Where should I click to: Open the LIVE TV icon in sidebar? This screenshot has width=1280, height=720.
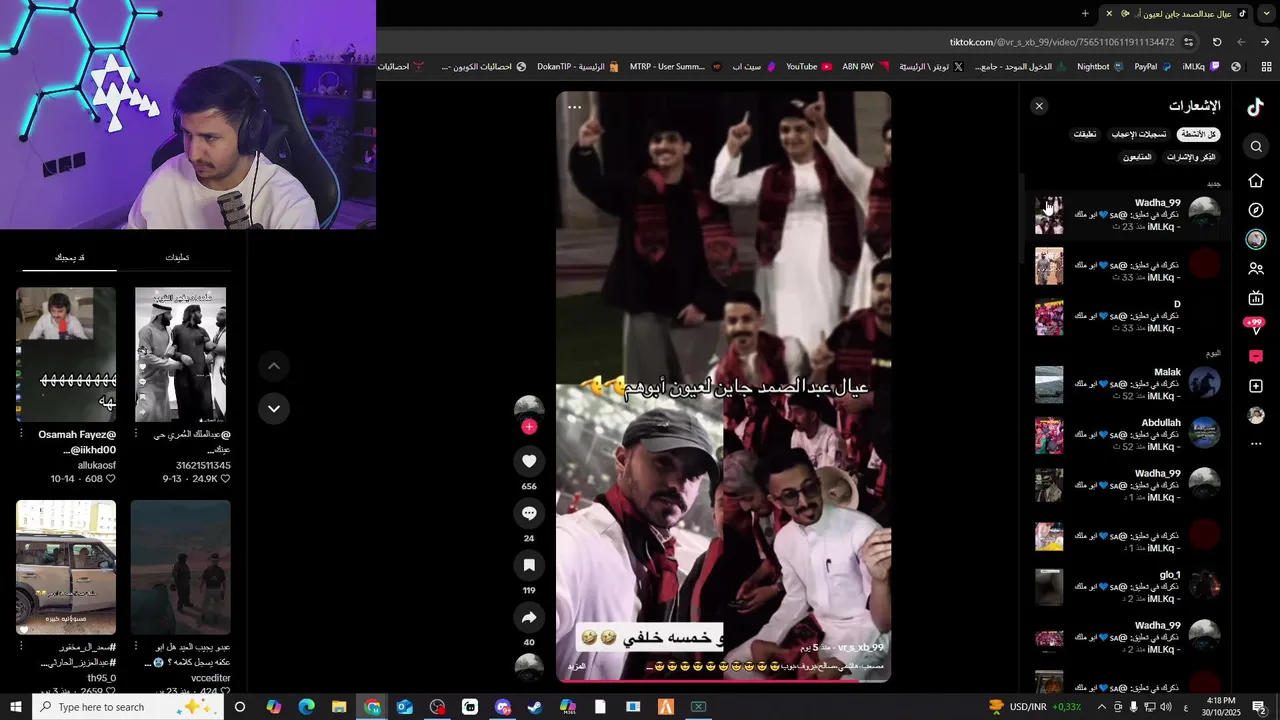(x=1256, y=298)
